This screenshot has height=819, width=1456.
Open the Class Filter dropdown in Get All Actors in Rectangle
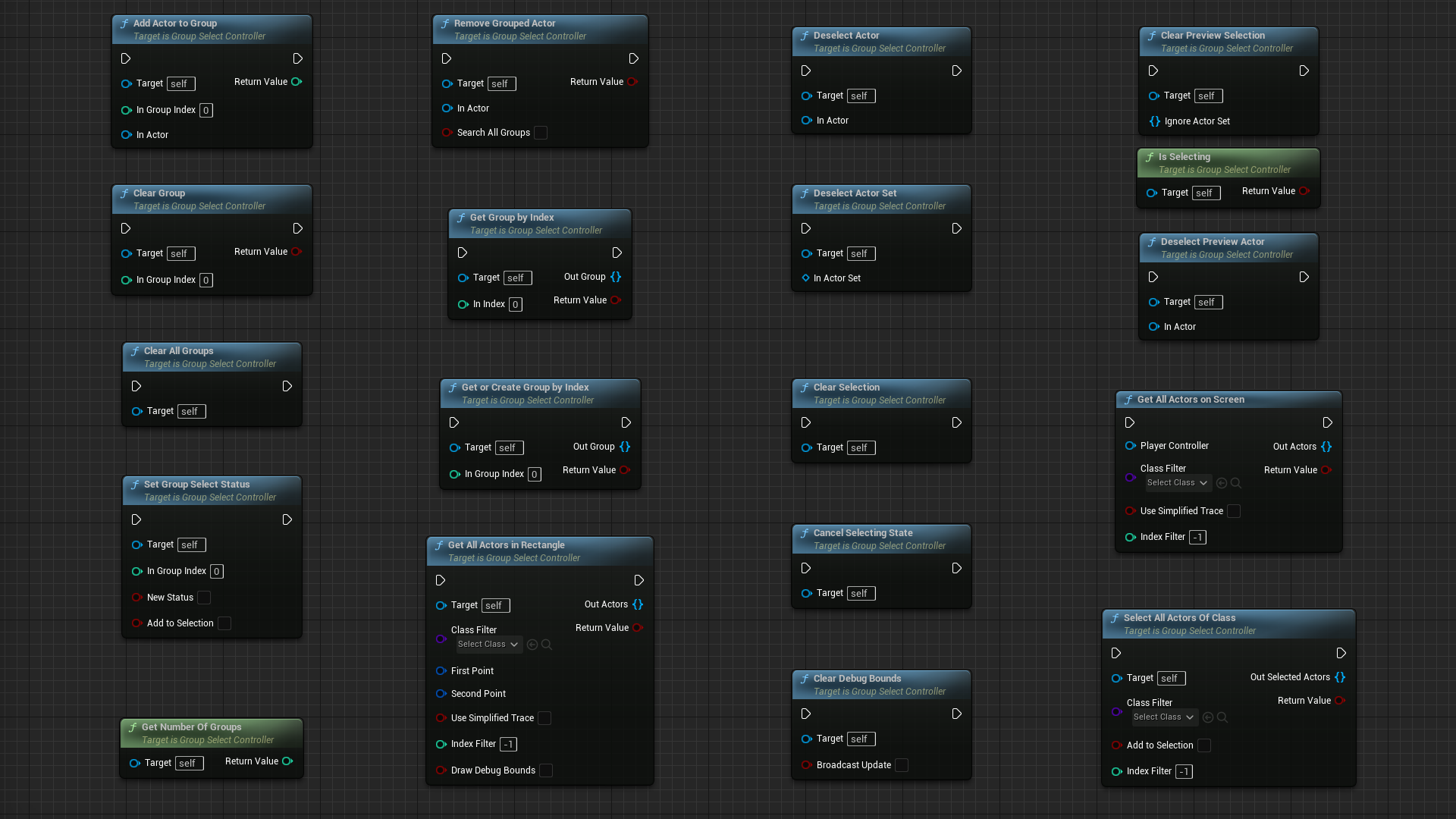pos(488,644)
